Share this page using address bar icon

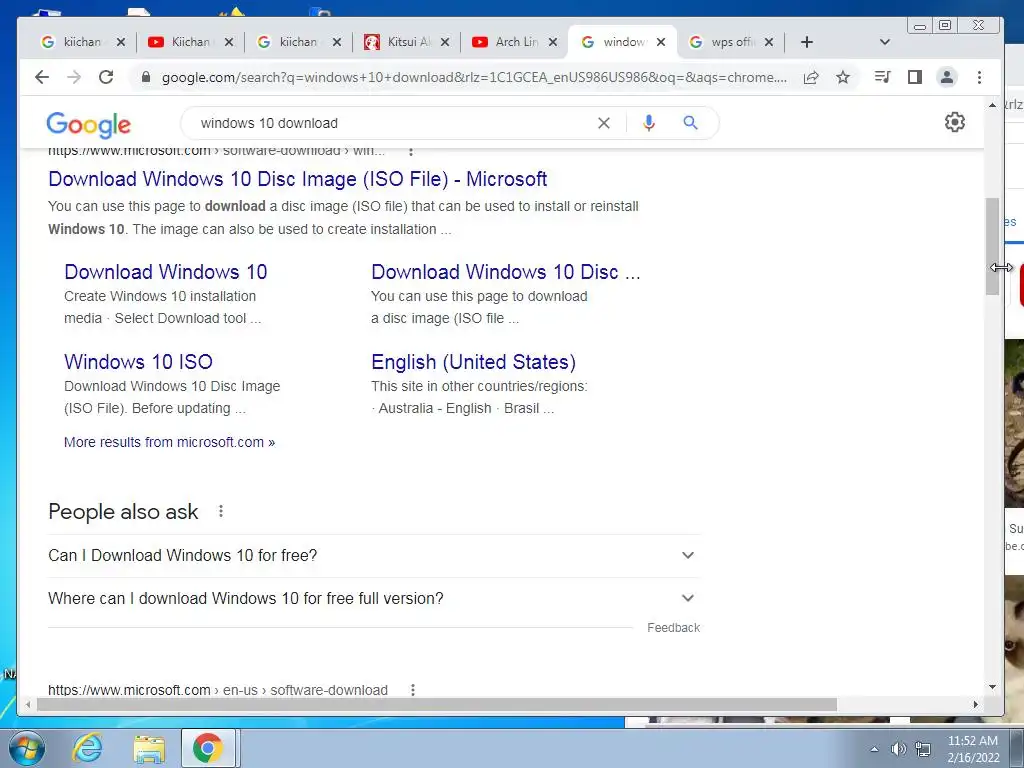pyautogui.click(x=811, y=78)
